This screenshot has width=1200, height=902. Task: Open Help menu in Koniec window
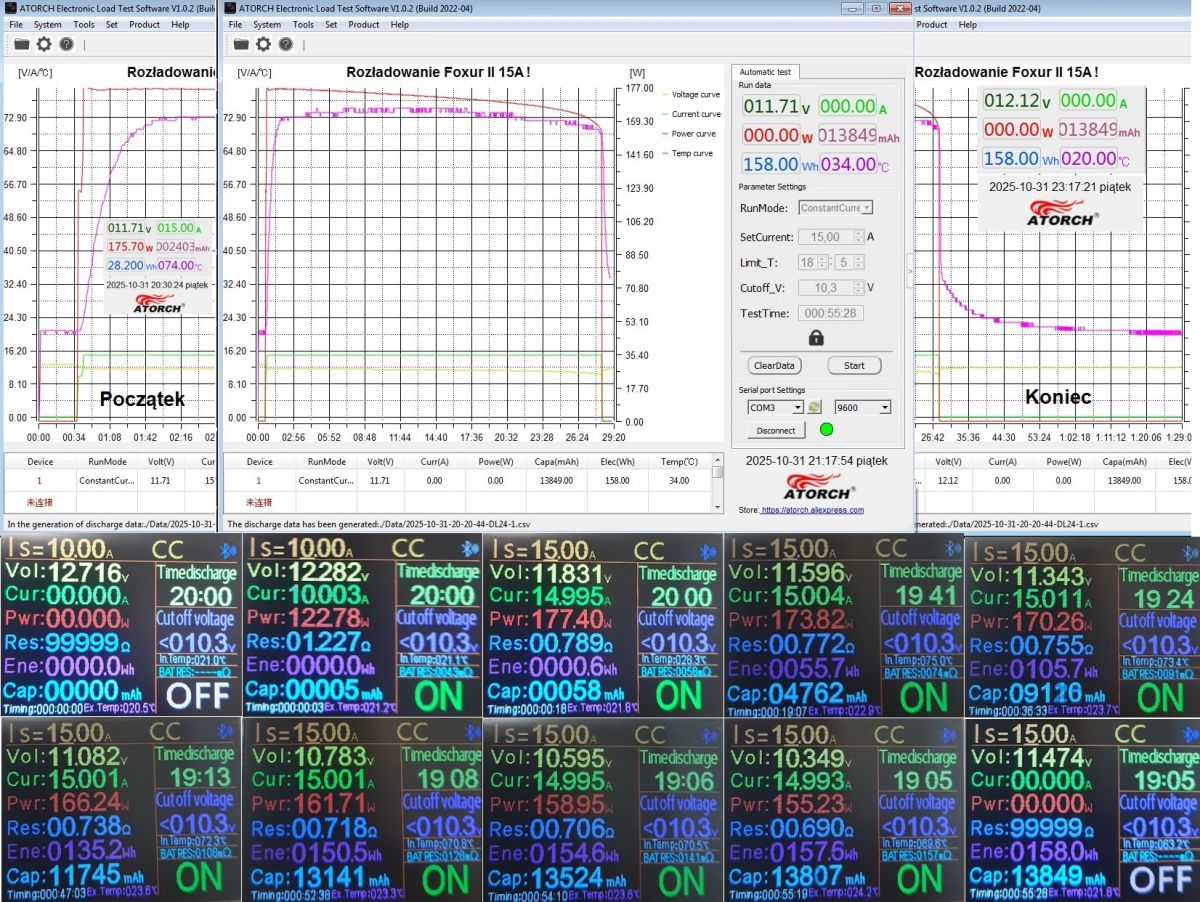[967, 24]
